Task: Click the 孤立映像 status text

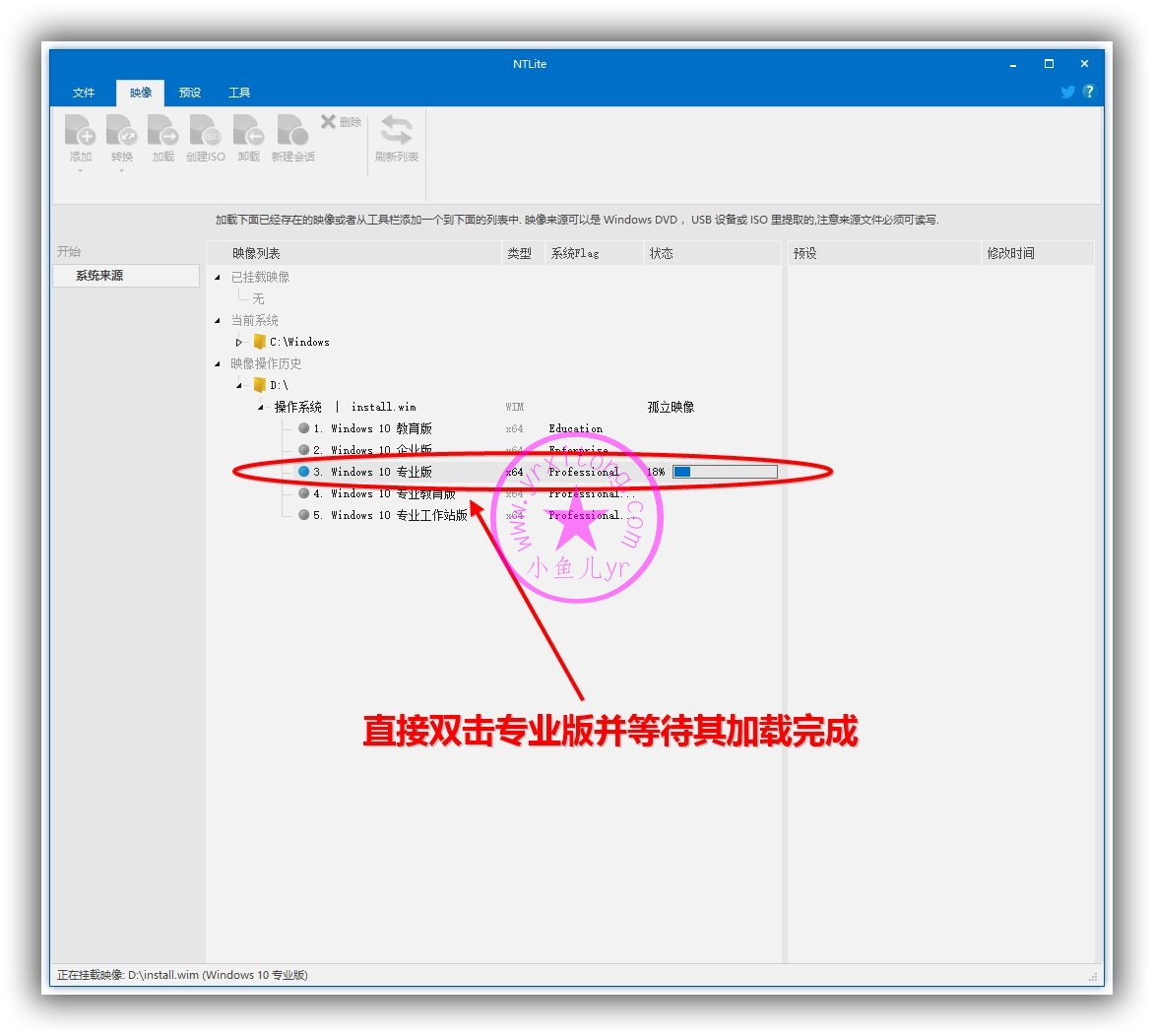Action: (671, 407)
